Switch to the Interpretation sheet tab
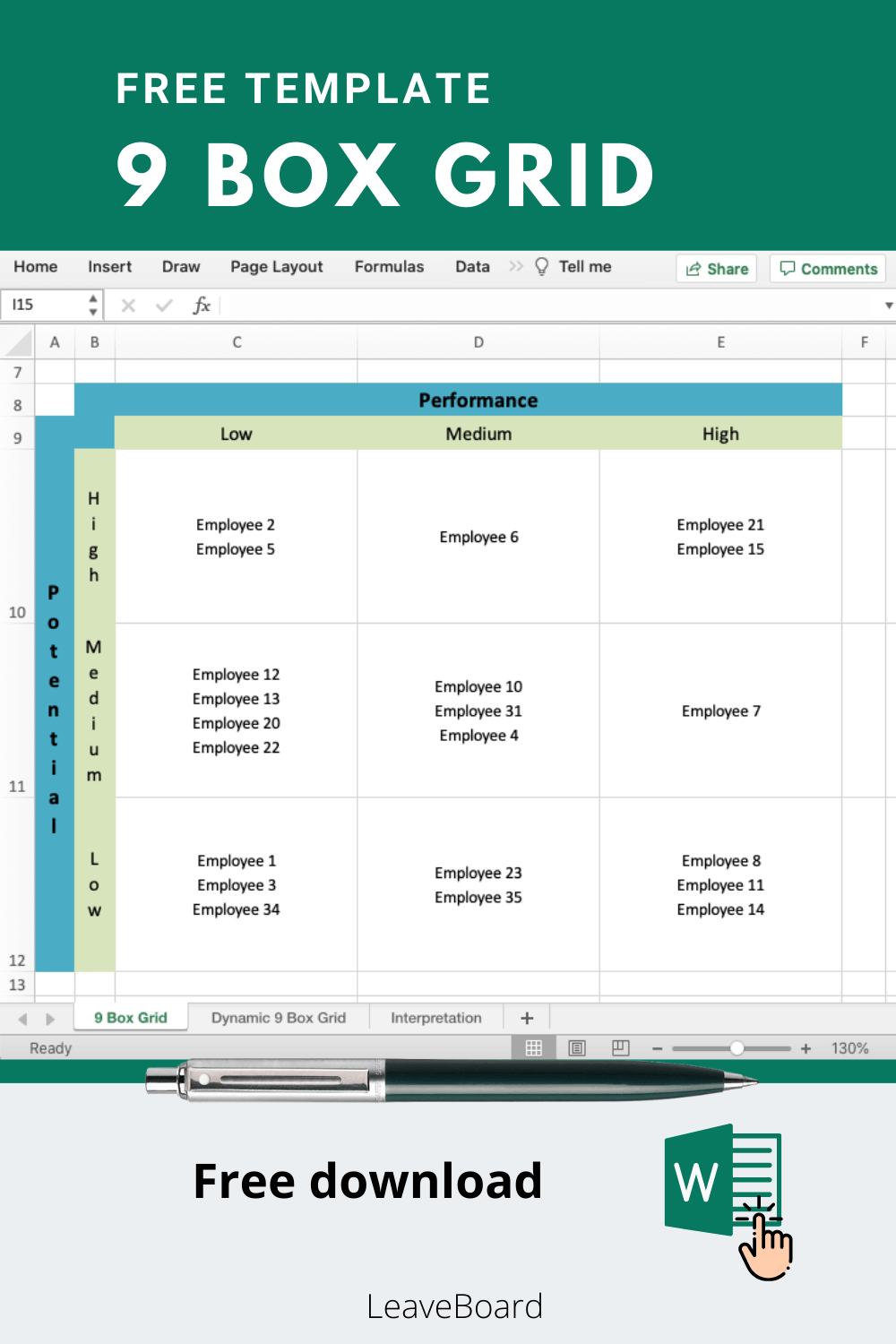The width and height of the screenshot is (896, 1344). (x=436, y=1017)
